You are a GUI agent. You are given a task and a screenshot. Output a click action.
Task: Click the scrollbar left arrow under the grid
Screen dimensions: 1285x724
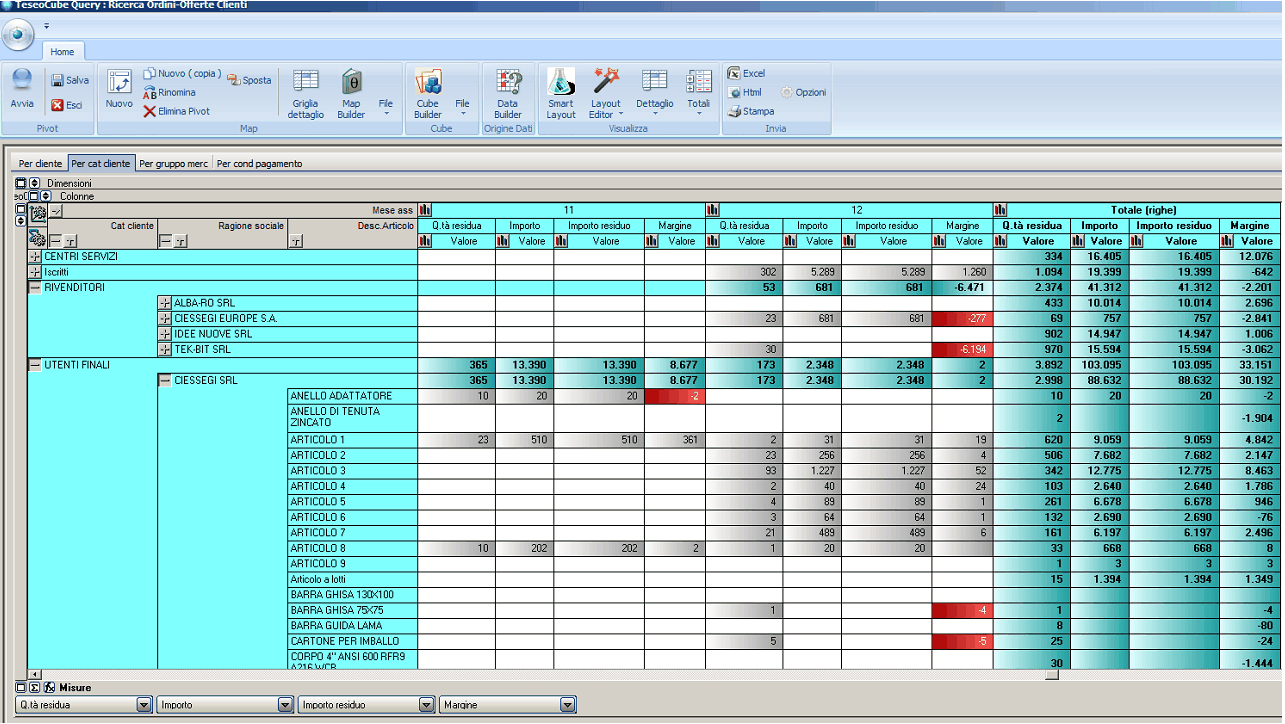tap(35, 674)
